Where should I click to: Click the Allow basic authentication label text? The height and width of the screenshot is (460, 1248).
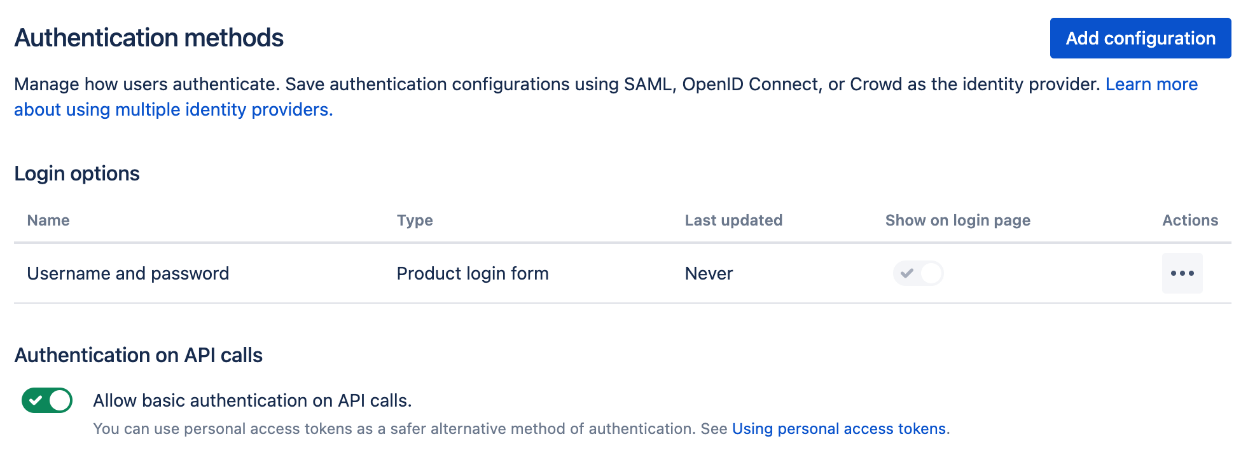click(252, 400)
